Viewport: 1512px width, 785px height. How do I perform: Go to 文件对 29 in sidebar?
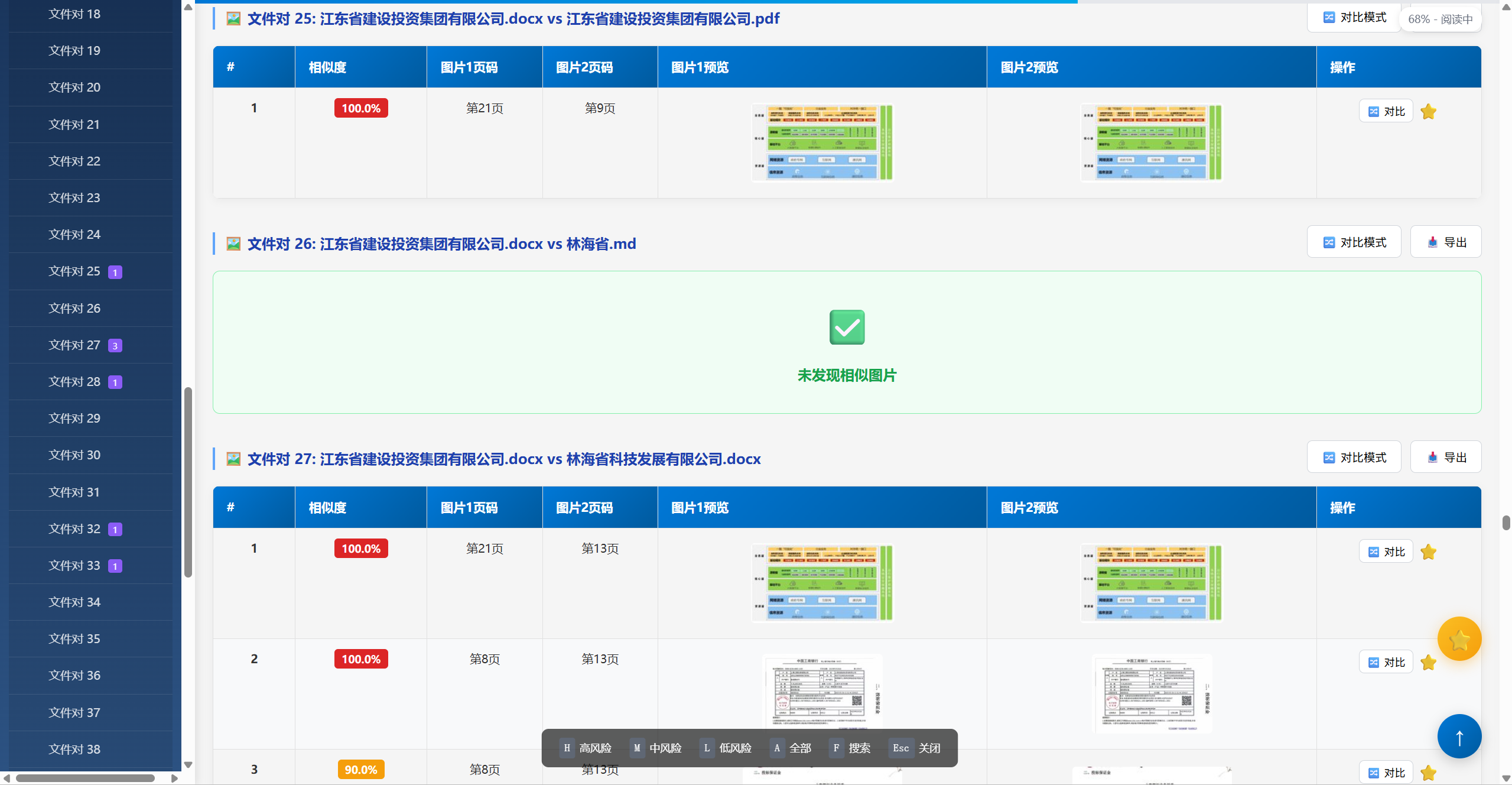[91, 419]
